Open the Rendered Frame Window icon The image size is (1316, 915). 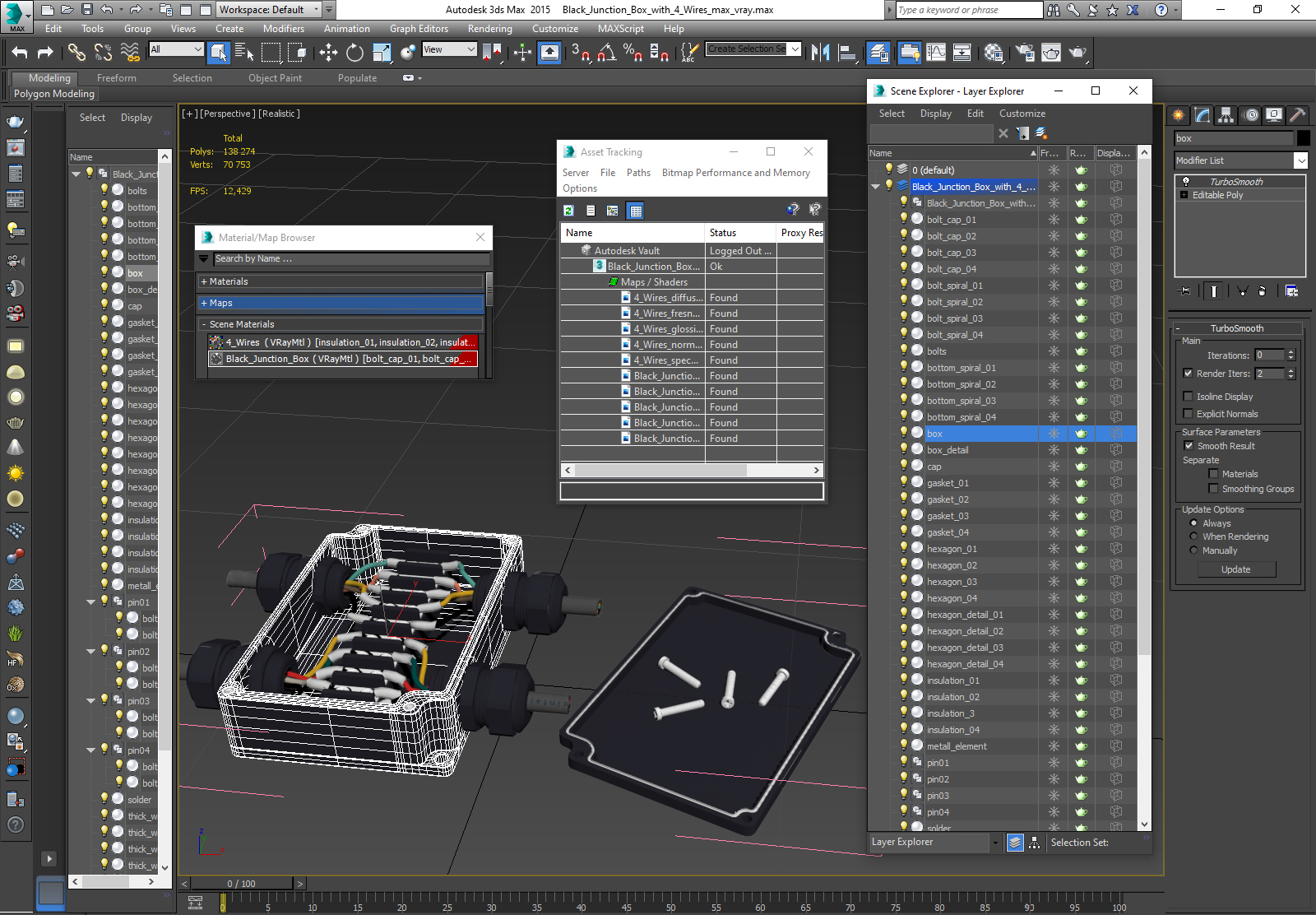[1051, 53]
